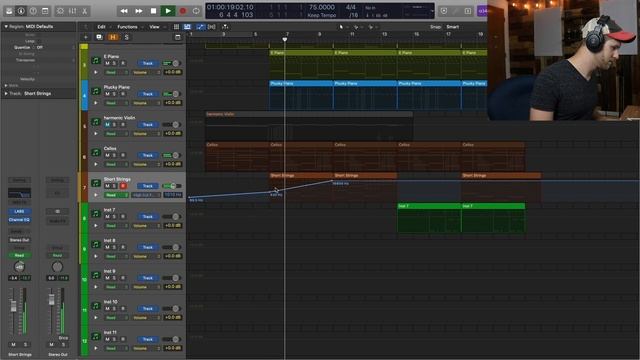Open Short Strings automation mode Read dropdown
This screenshot has width=640, height=360.
tap(116, 195)
